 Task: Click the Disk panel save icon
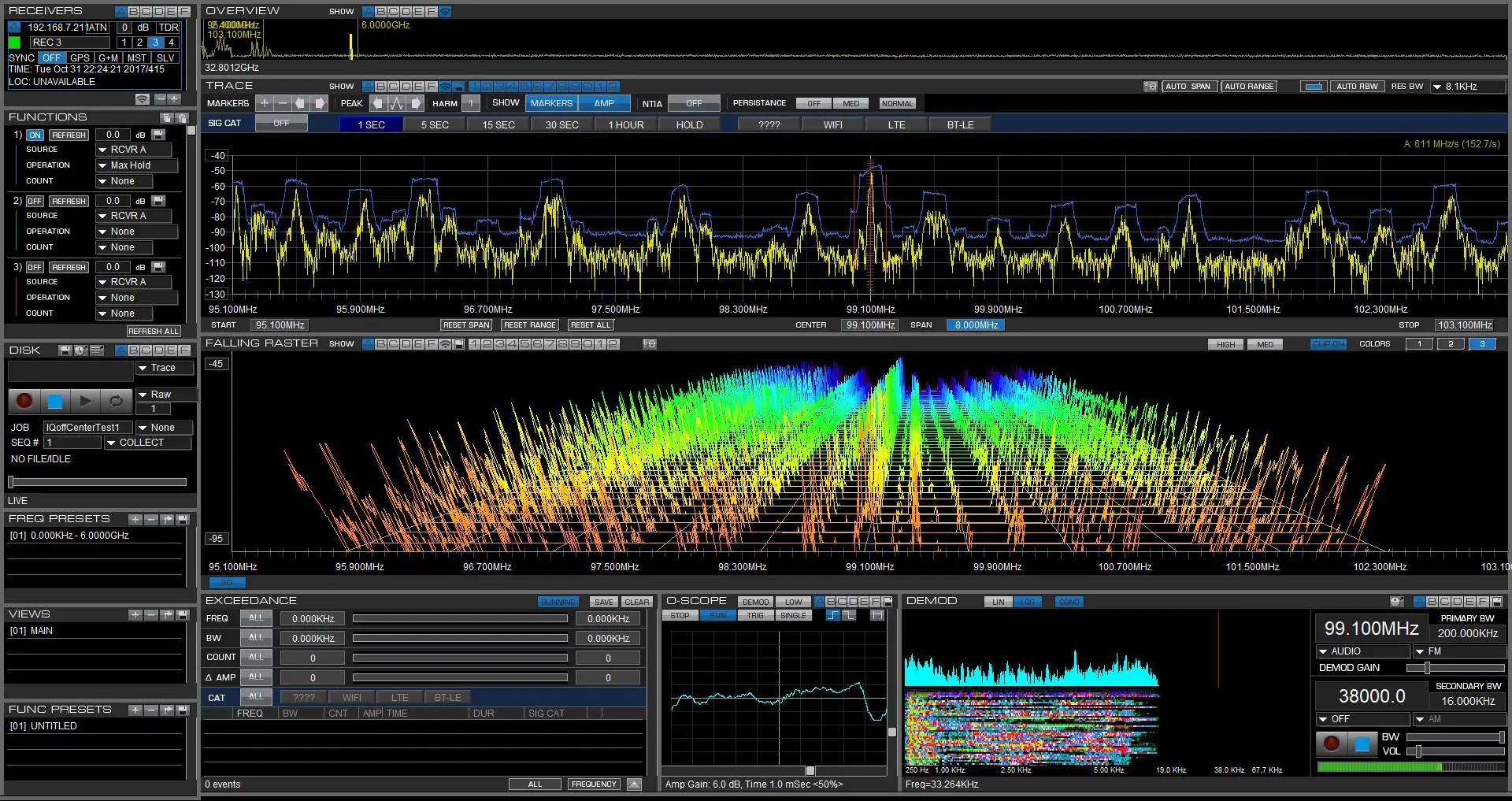click(65, 350)
